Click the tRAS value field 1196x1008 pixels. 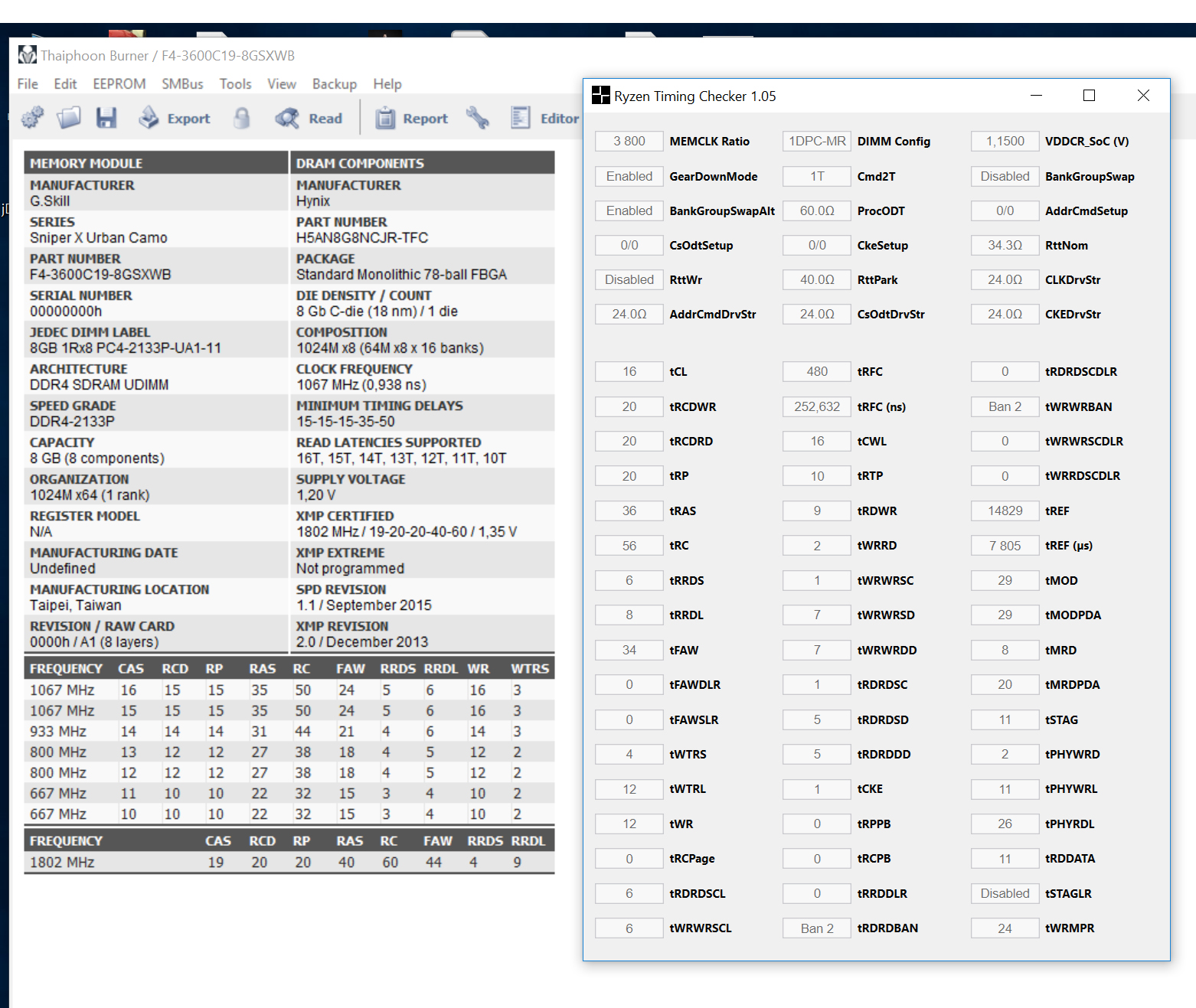click(629, 511)
